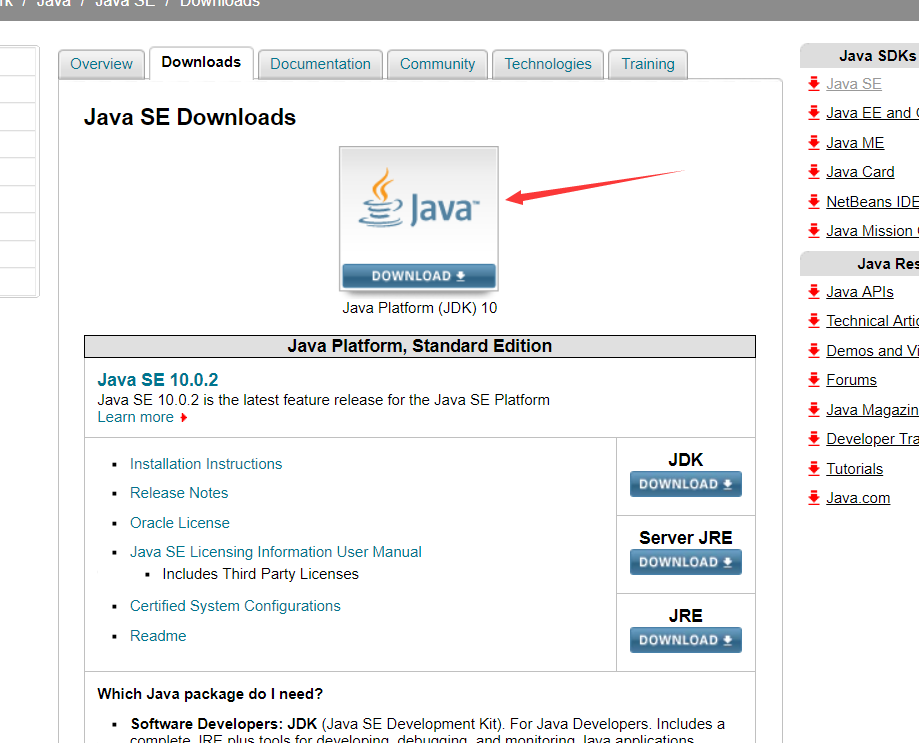Open Certified System Configurations link

click(235, 606)
